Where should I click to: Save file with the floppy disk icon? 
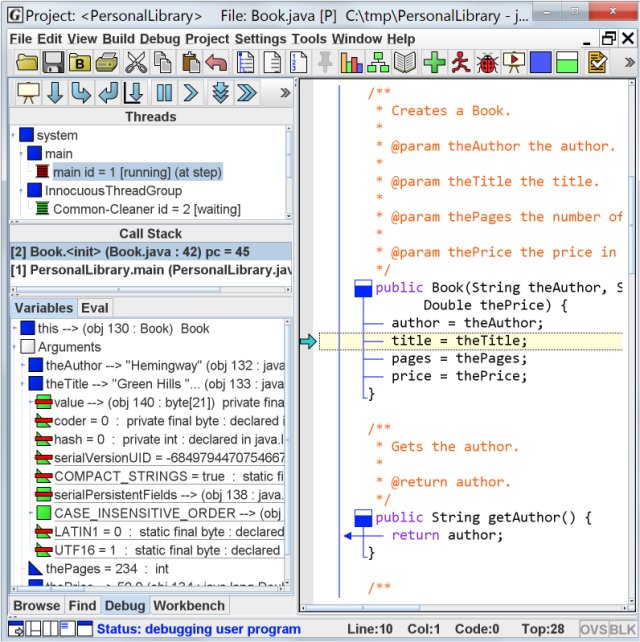[53, 63]
